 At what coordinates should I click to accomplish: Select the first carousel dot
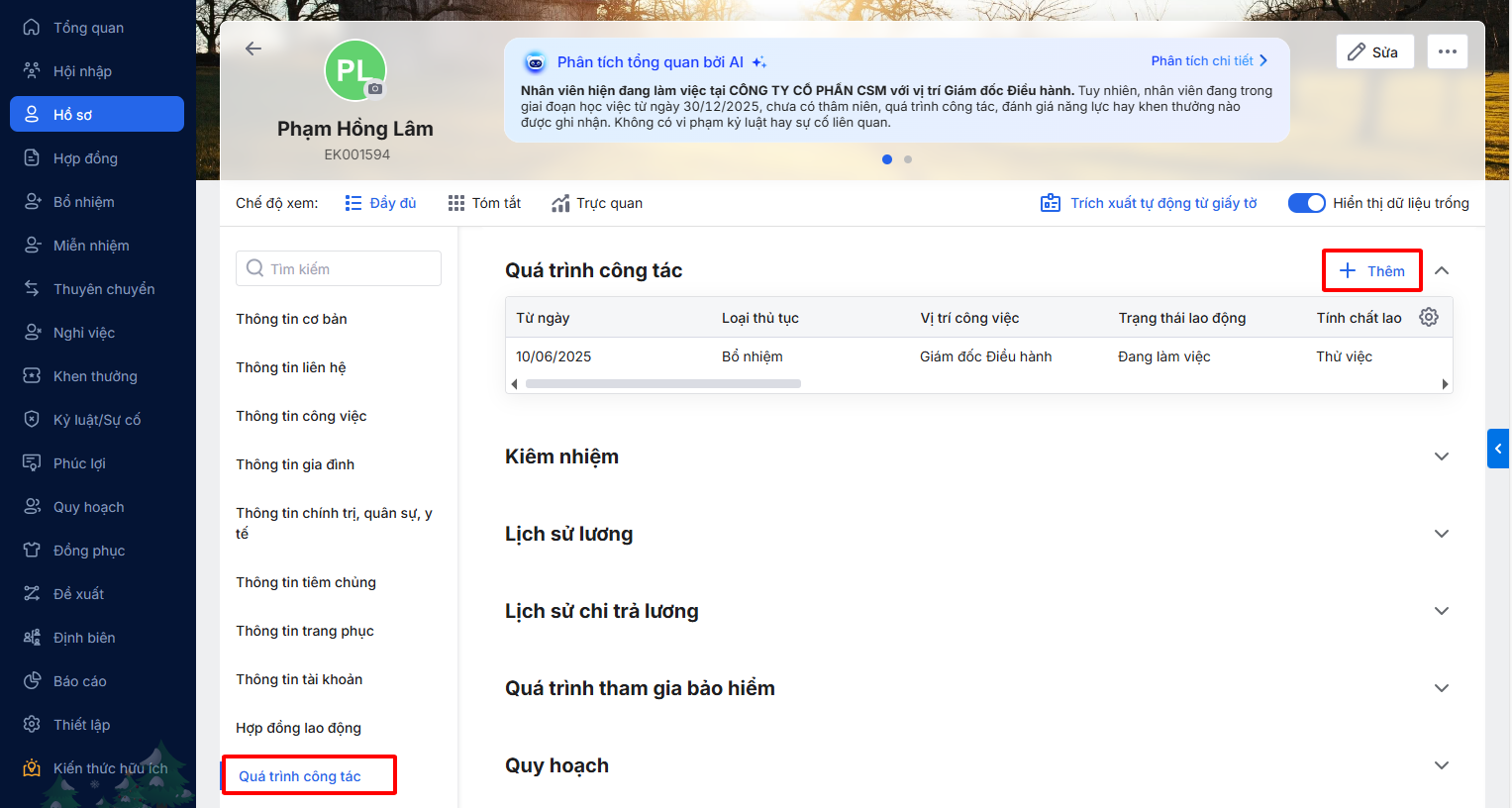[x=887, y=159]
